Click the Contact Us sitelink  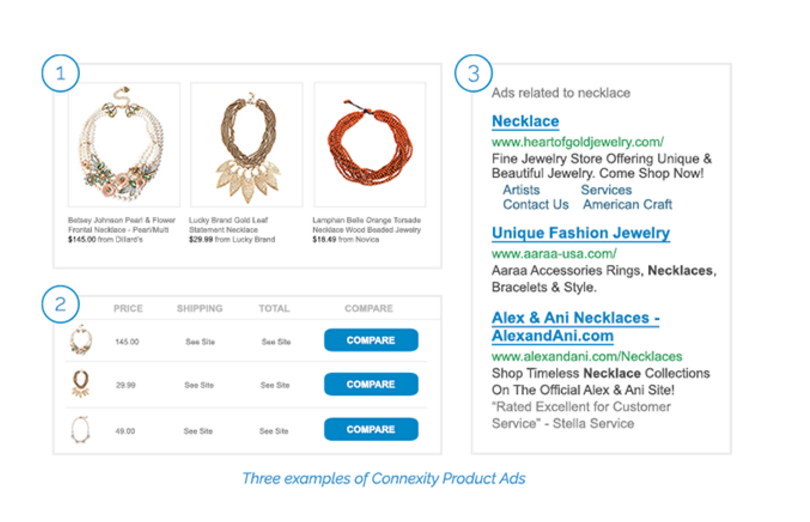pos(535,205)
